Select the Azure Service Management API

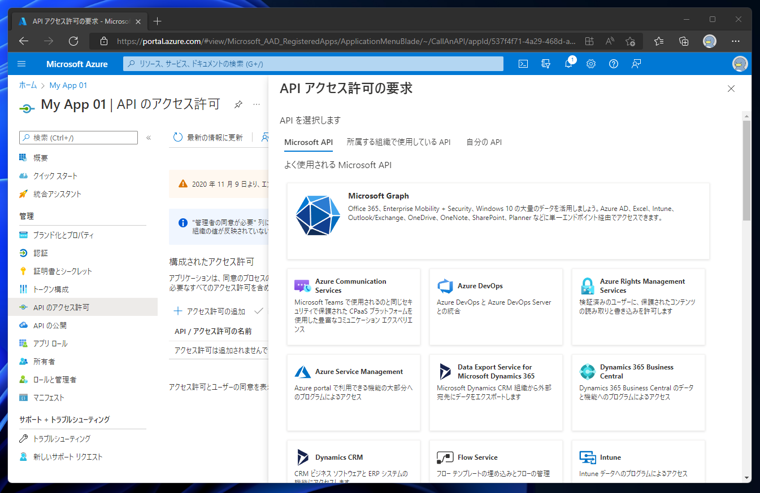click(x=354, y=393)
